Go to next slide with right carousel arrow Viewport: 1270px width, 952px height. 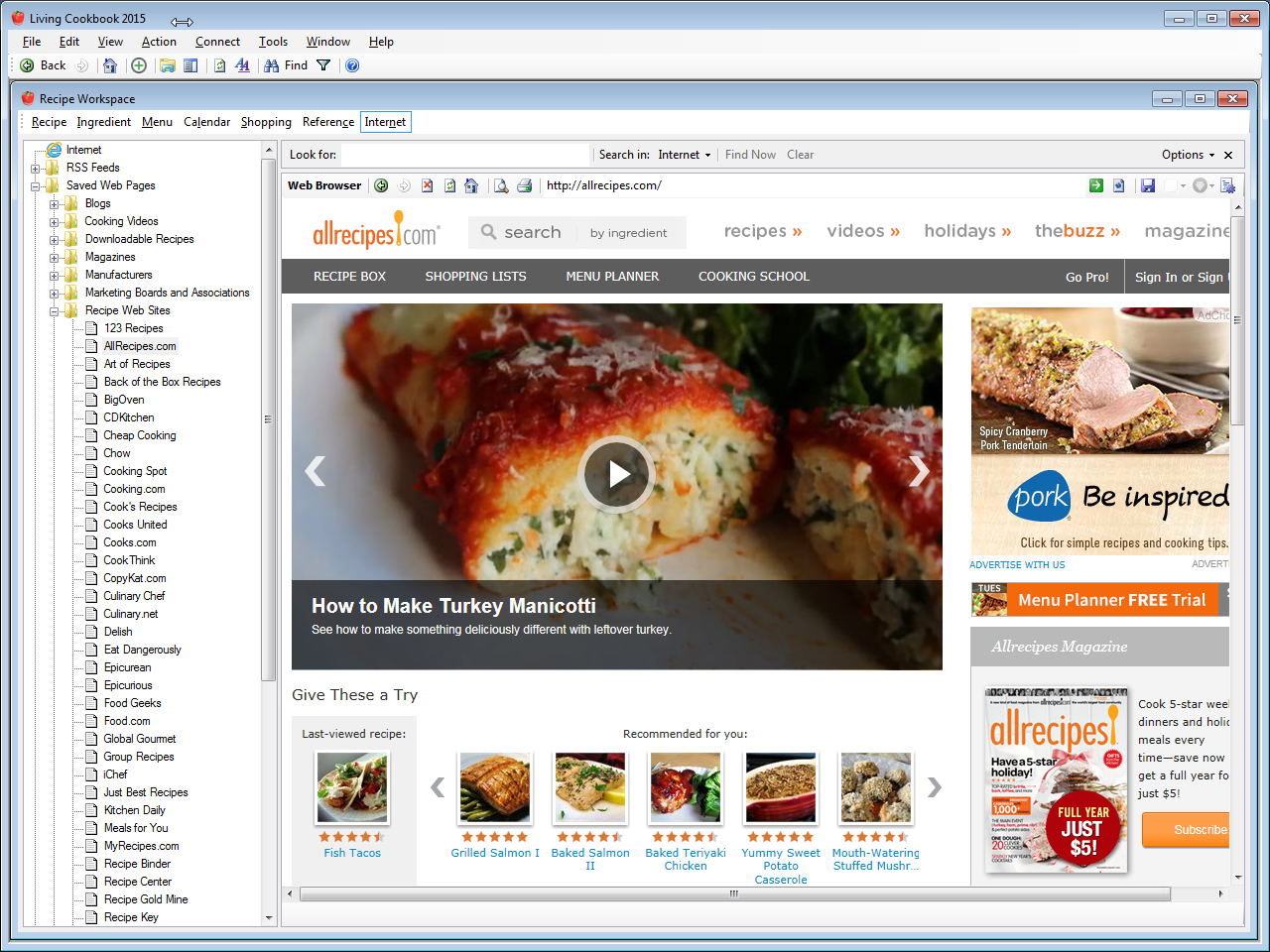point(919,471)
